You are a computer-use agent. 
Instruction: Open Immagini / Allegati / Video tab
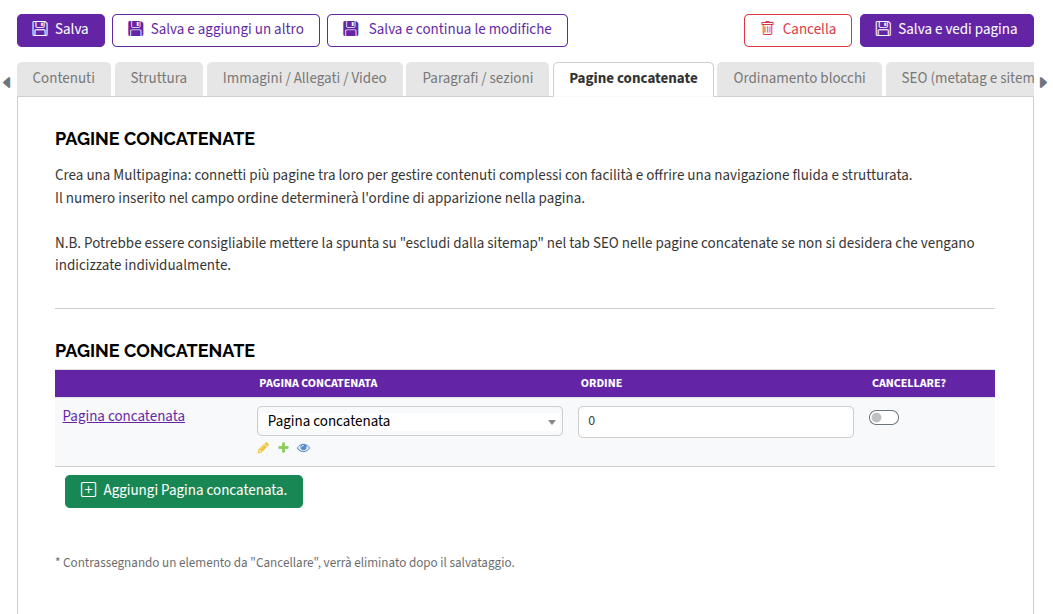305,79
